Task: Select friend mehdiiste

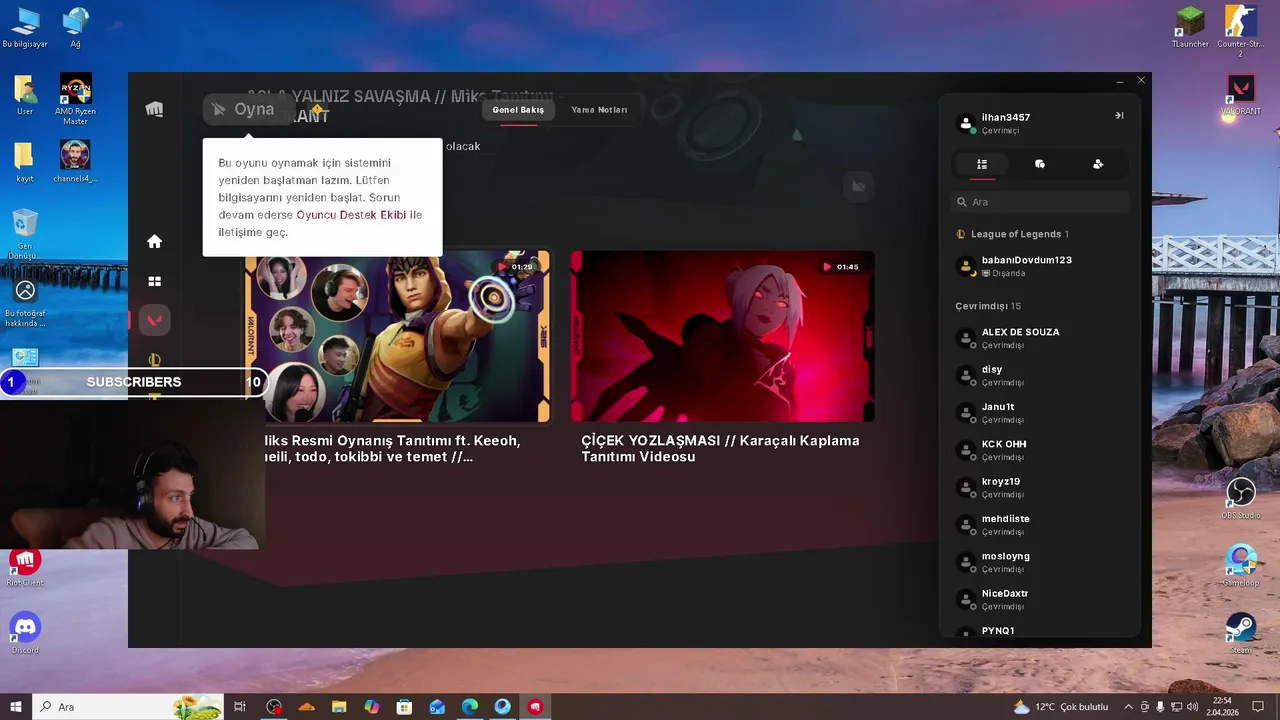Action: [1040, 525]
